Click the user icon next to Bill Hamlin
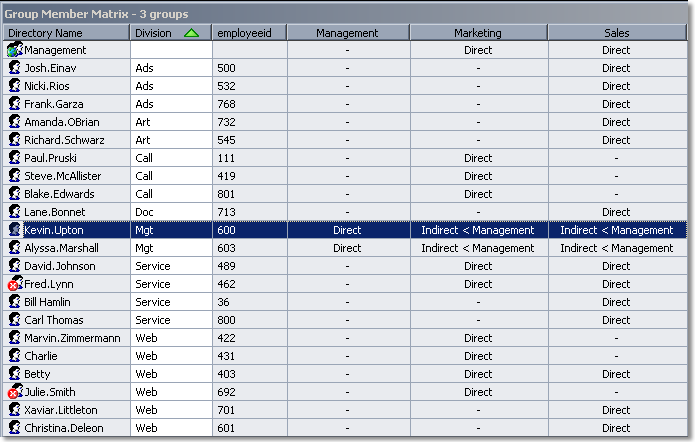The height and width of the screenshot is (442, 695). coord(15,302)
